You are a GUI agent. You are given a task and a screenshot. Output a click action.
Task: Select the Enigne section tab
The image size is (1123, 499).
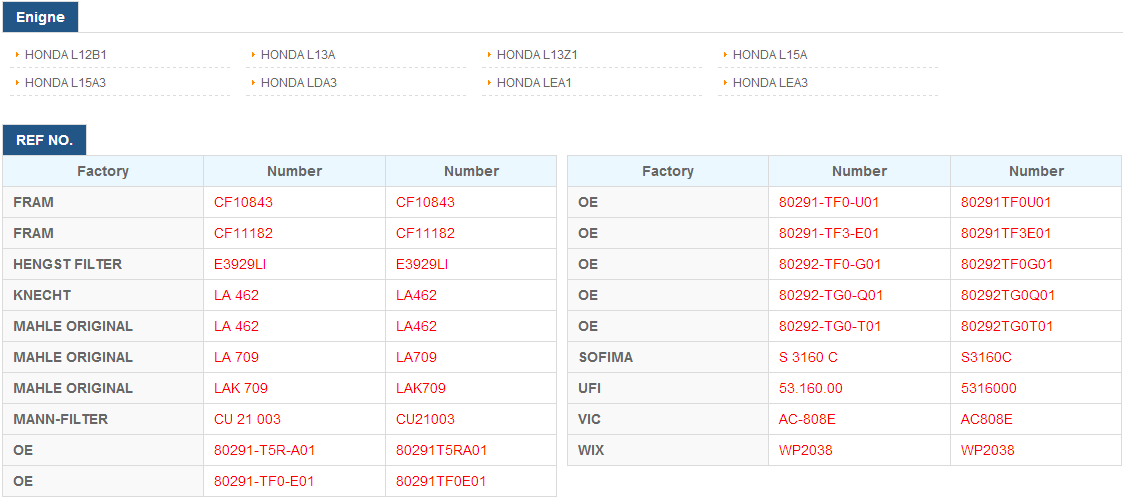[x=40, y=18]
